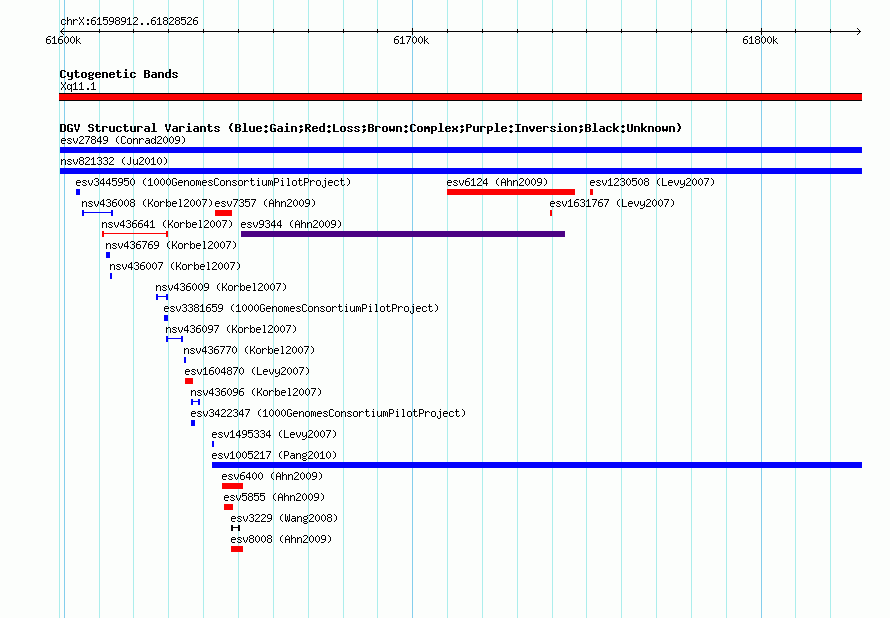Click the Xq11.1 band label

pos(78,86)
